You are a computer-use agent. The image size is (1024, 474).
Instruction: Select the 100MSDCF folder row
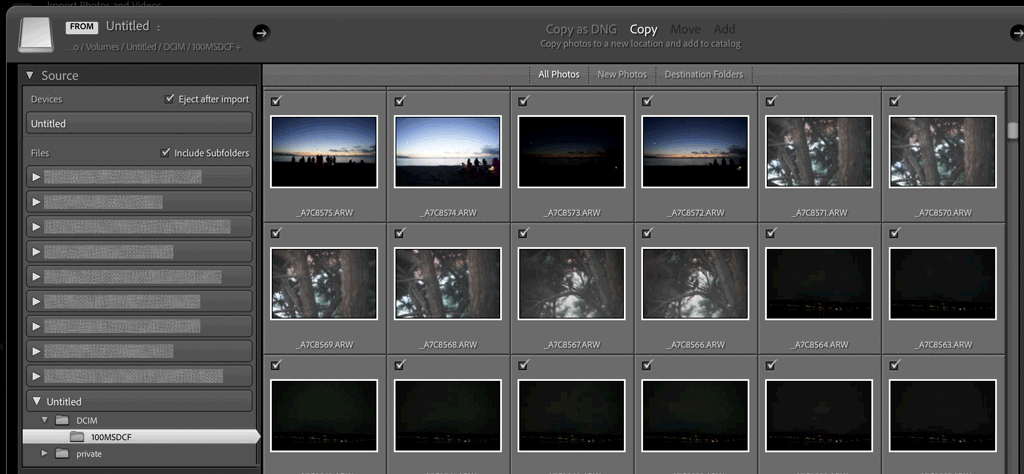(140, 437)
